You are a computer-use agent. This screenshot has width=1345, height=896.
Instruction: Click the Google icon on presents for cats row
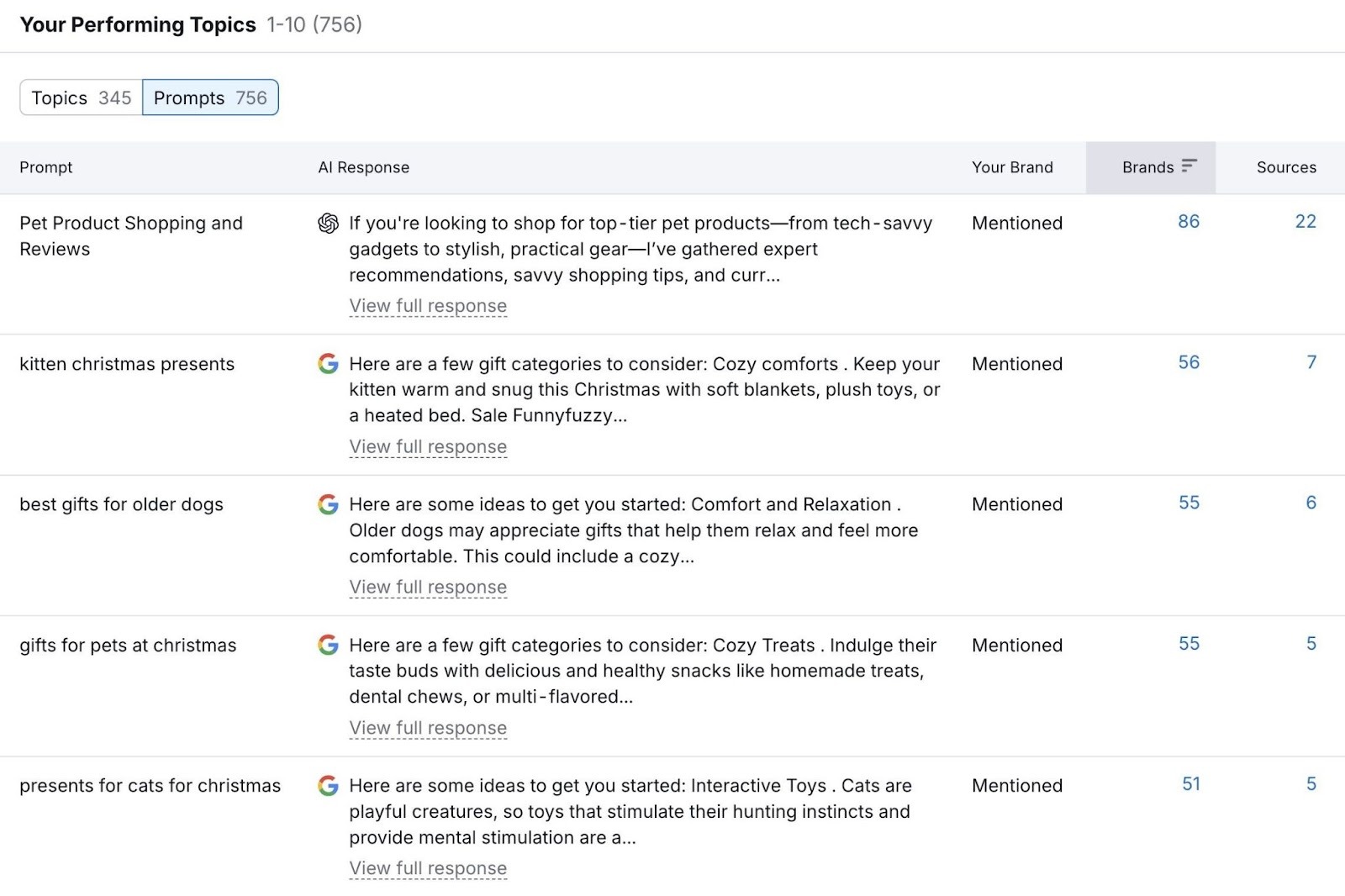328,786
